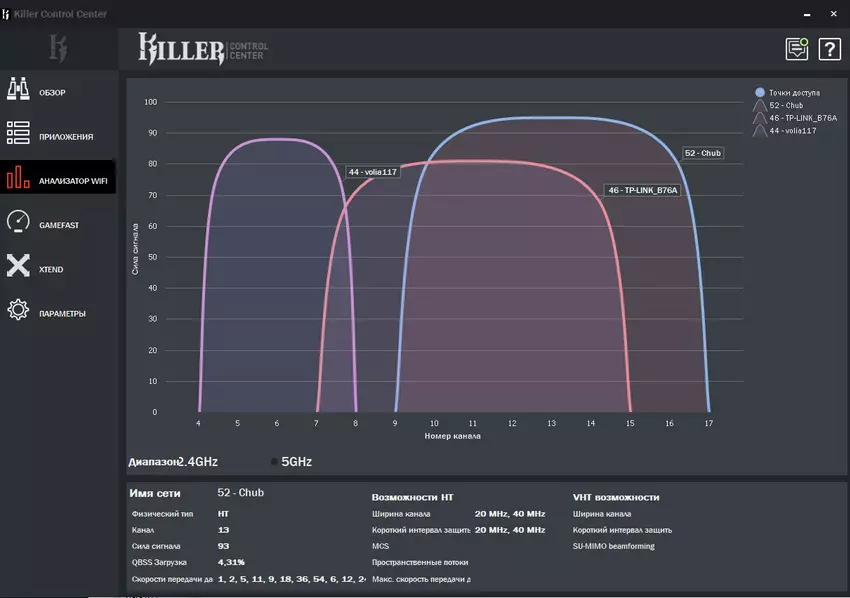The width and height of the screenshot is (850, 598).
Task: Open the Приложения menu section
Action: coord(66,137)
